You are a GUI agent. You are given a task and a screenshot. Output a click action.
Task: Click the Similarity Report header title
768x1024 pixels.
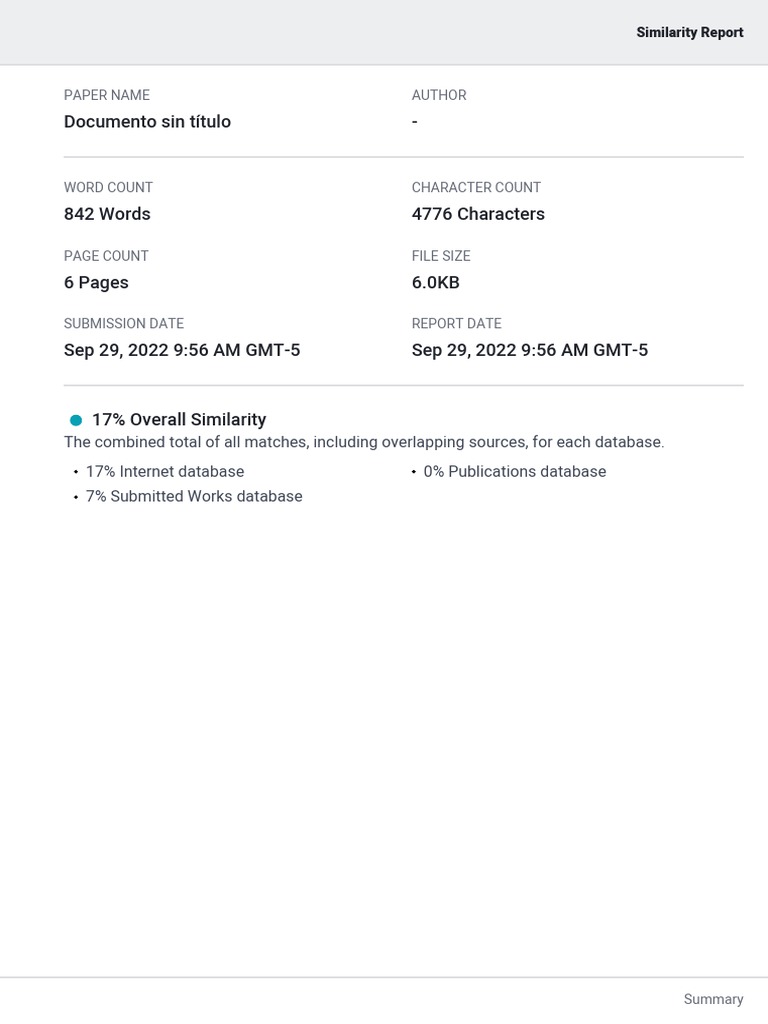click(x=689, y=32)
